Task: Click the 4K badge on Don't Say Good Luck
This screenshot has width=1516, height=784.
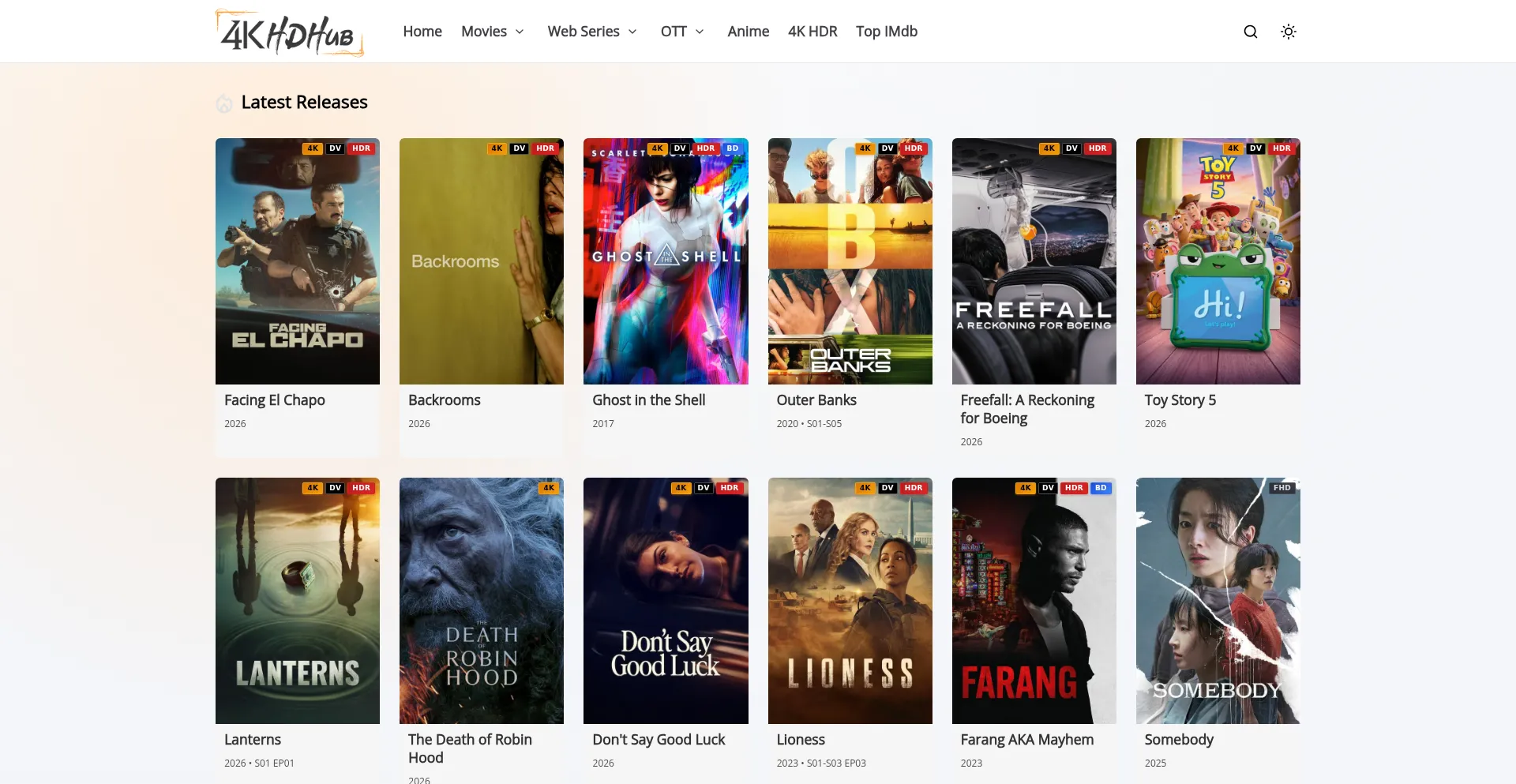Action: (x=681, y=488)
